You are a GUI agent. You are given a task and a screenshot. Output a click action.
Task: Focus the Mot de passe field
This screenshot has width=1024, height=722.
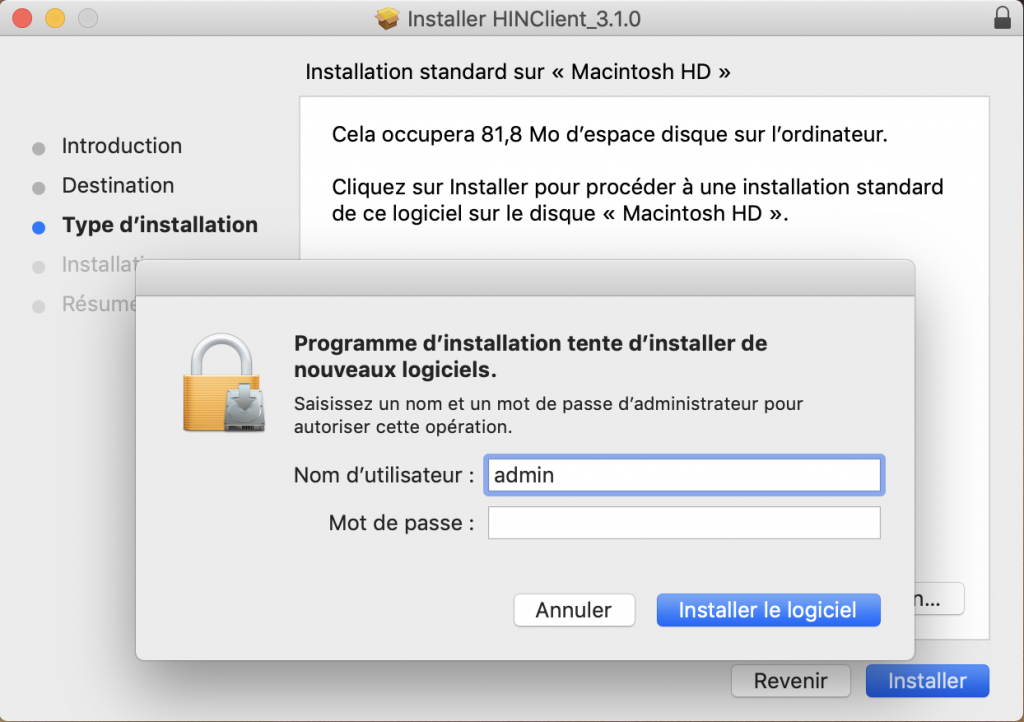click(684, 523)
